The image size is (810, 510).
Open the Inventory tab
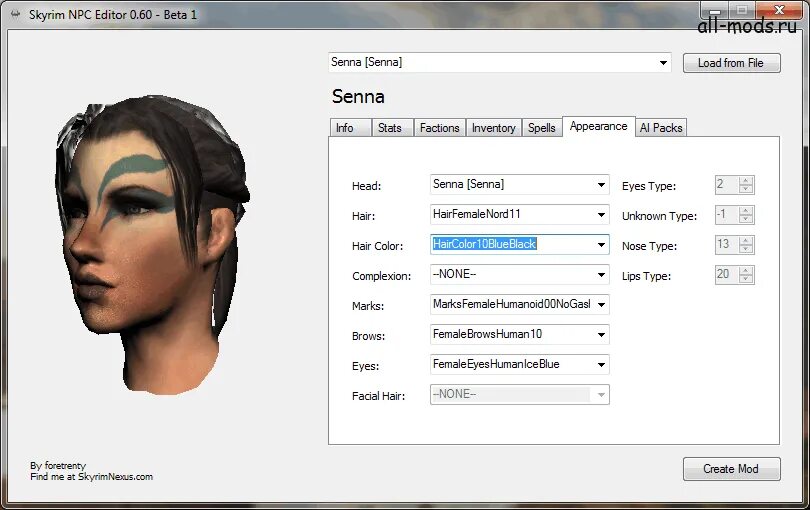[x=494, y=128]
